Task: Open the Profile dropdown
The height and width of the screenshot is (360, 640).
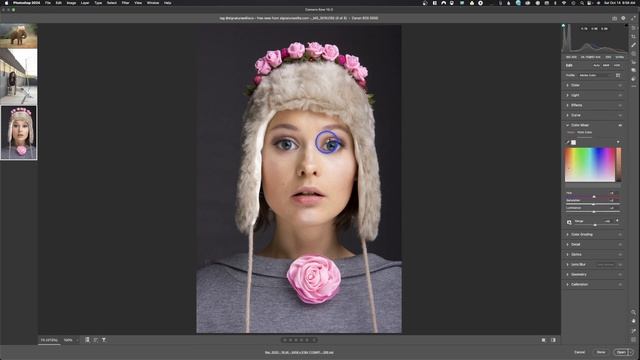Action: point(595,76)
